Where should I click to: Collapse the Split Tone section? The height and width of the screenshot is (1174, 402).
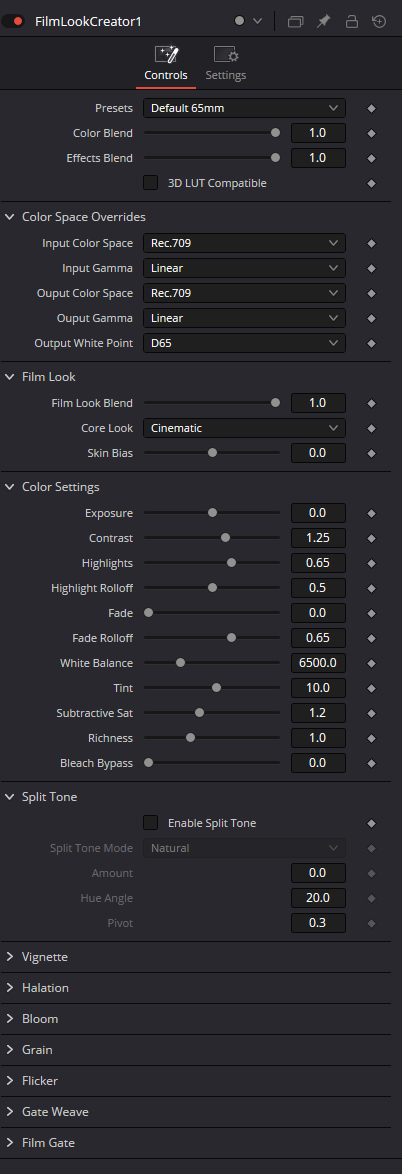pos(10,797)
